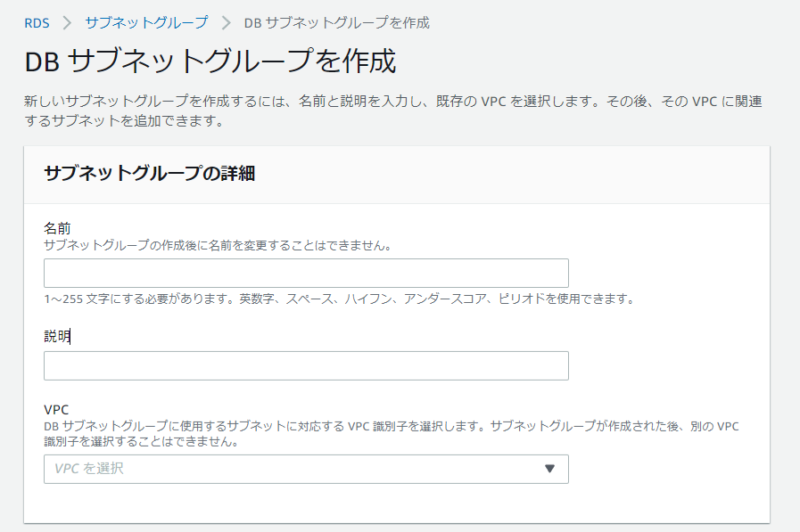The image size is (800, 532).
Task: Click the サブネットグループの詳細 panel header
Action: click(149, 173)
